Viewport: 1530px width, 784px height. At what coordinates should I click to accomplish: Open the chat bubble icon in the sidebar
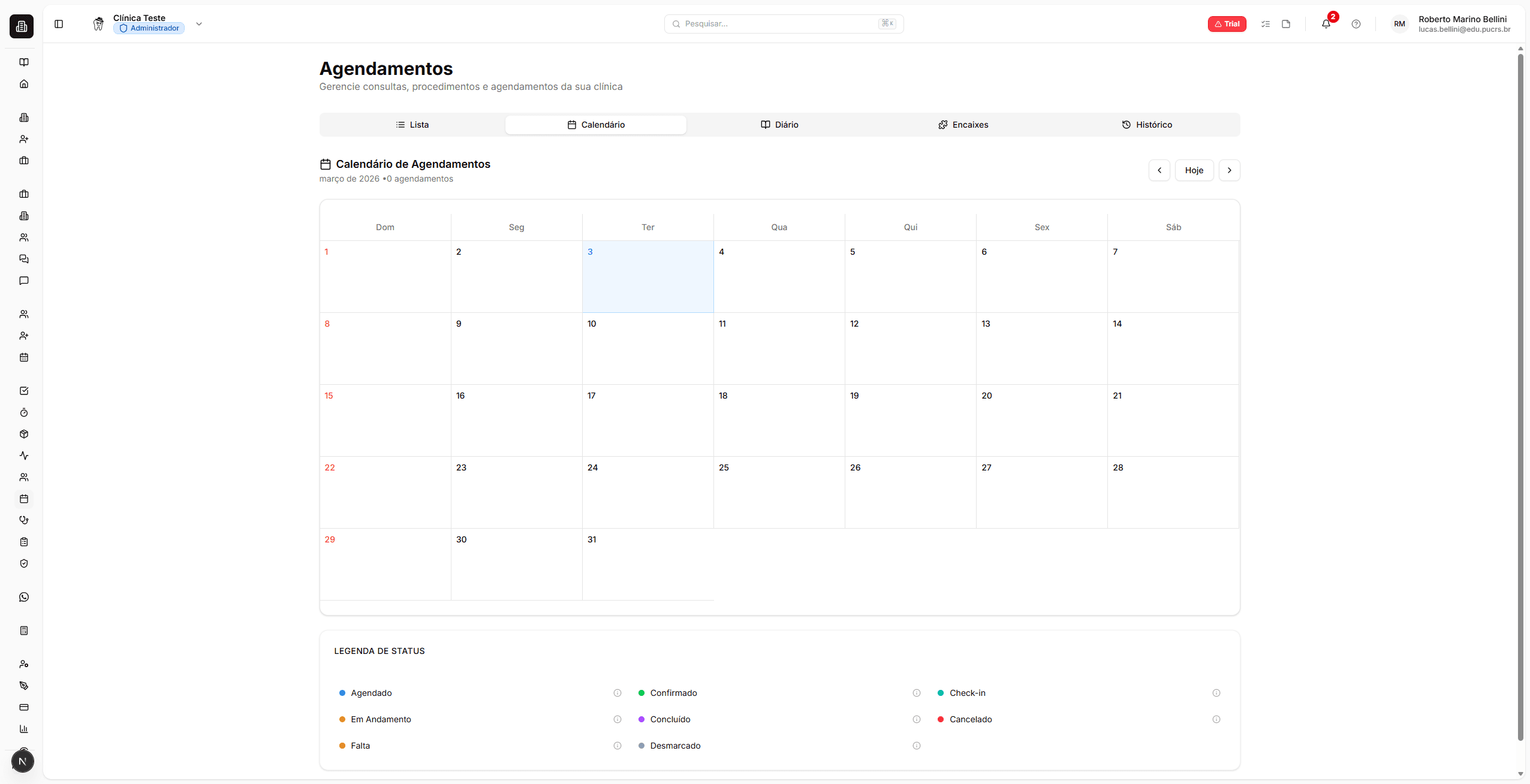pyautogui.click(x=24, y=280)
